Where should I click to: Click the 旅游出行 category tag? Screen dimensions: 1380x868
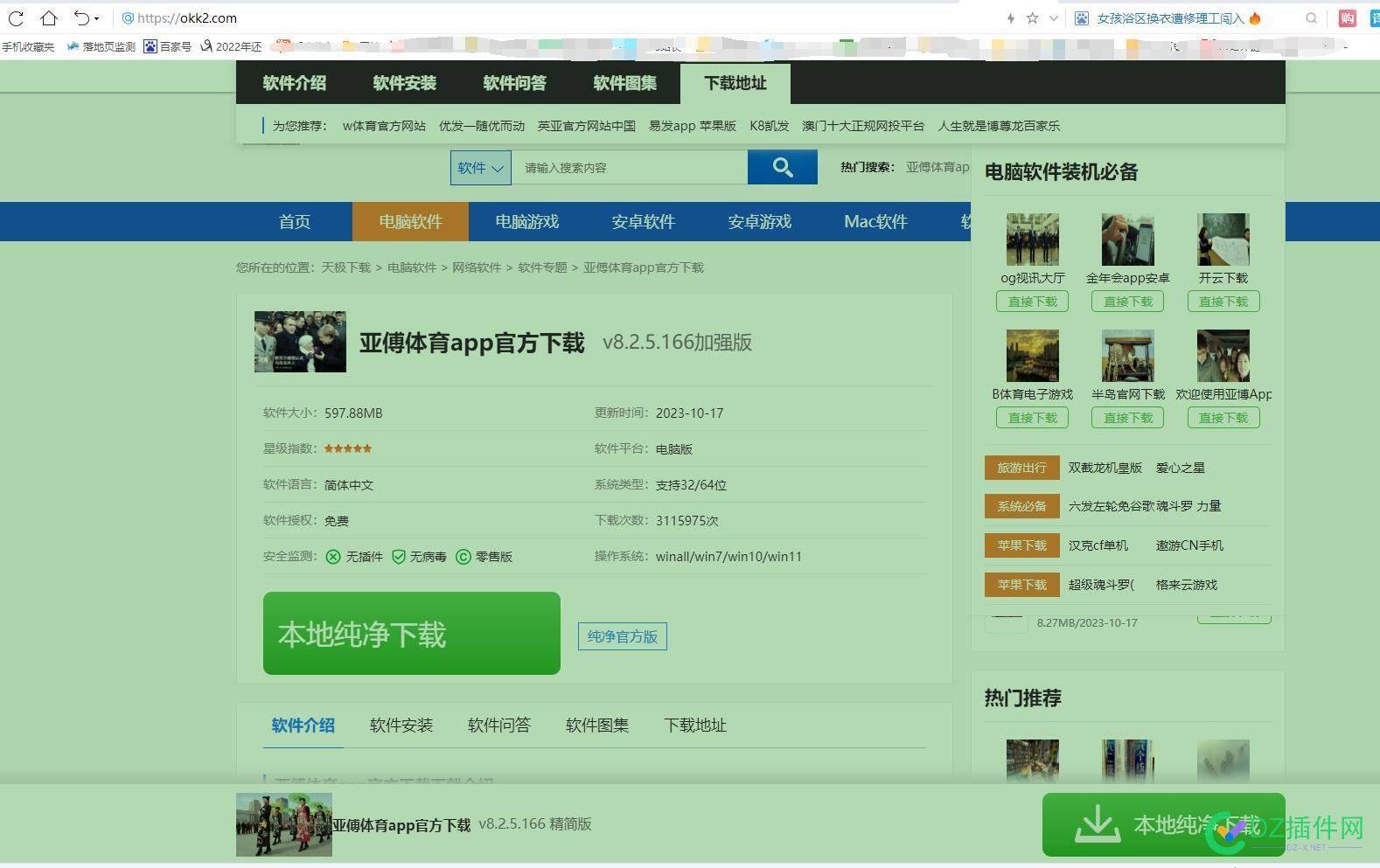1021,468
